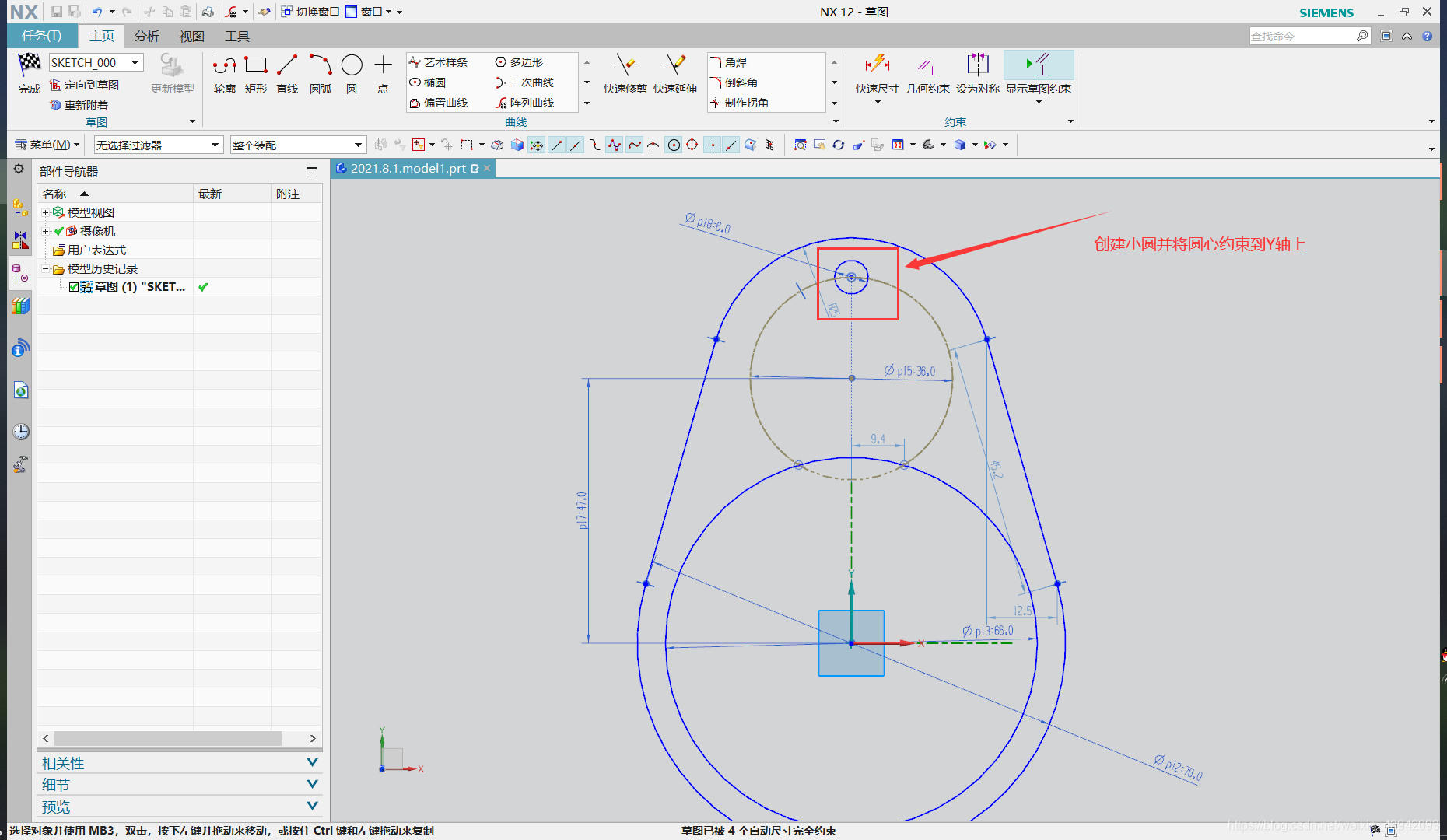Viewport: 1447px width, 840px height.
Task: Click Orient to Sketch (定向到草图)
Action: pos(85,85)
